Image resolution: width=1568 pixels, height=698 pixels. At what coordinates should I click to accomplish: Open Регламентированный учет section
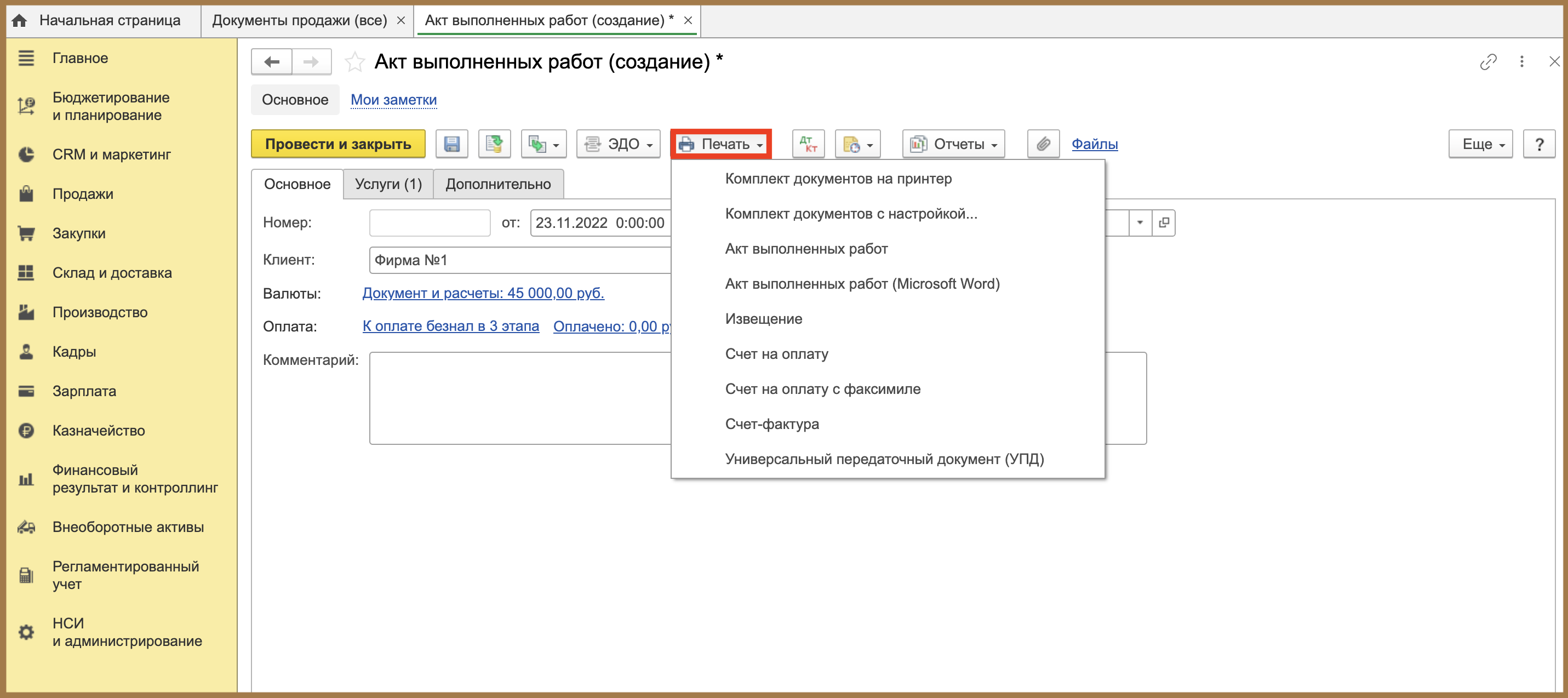tap(125, 575)
